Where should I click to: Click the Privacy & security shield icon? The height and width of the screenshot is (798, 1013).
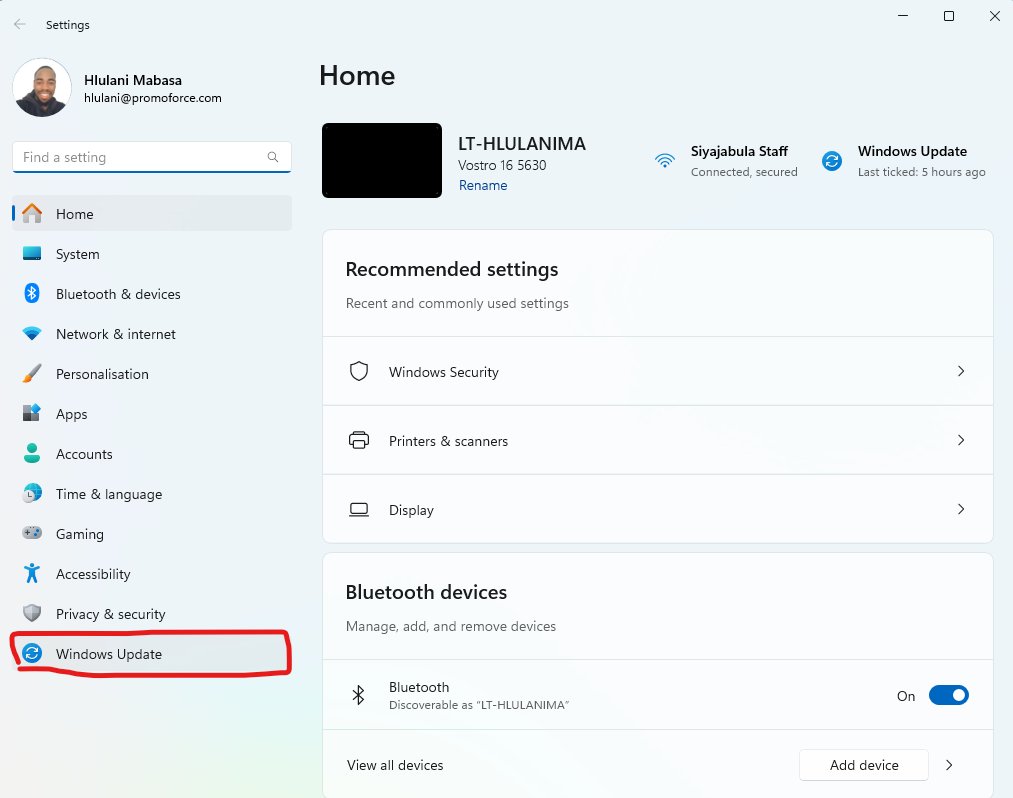point(32,613)
